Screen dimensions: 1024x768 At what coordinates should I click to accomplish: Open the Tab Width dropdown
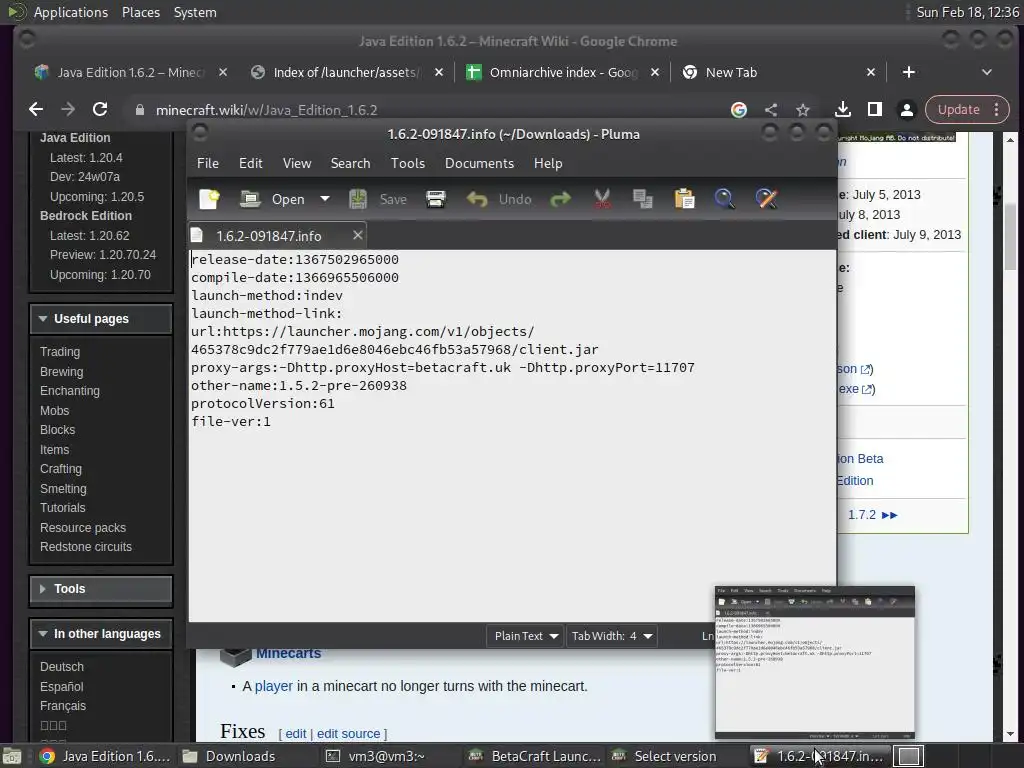click(x=611, y=636)
